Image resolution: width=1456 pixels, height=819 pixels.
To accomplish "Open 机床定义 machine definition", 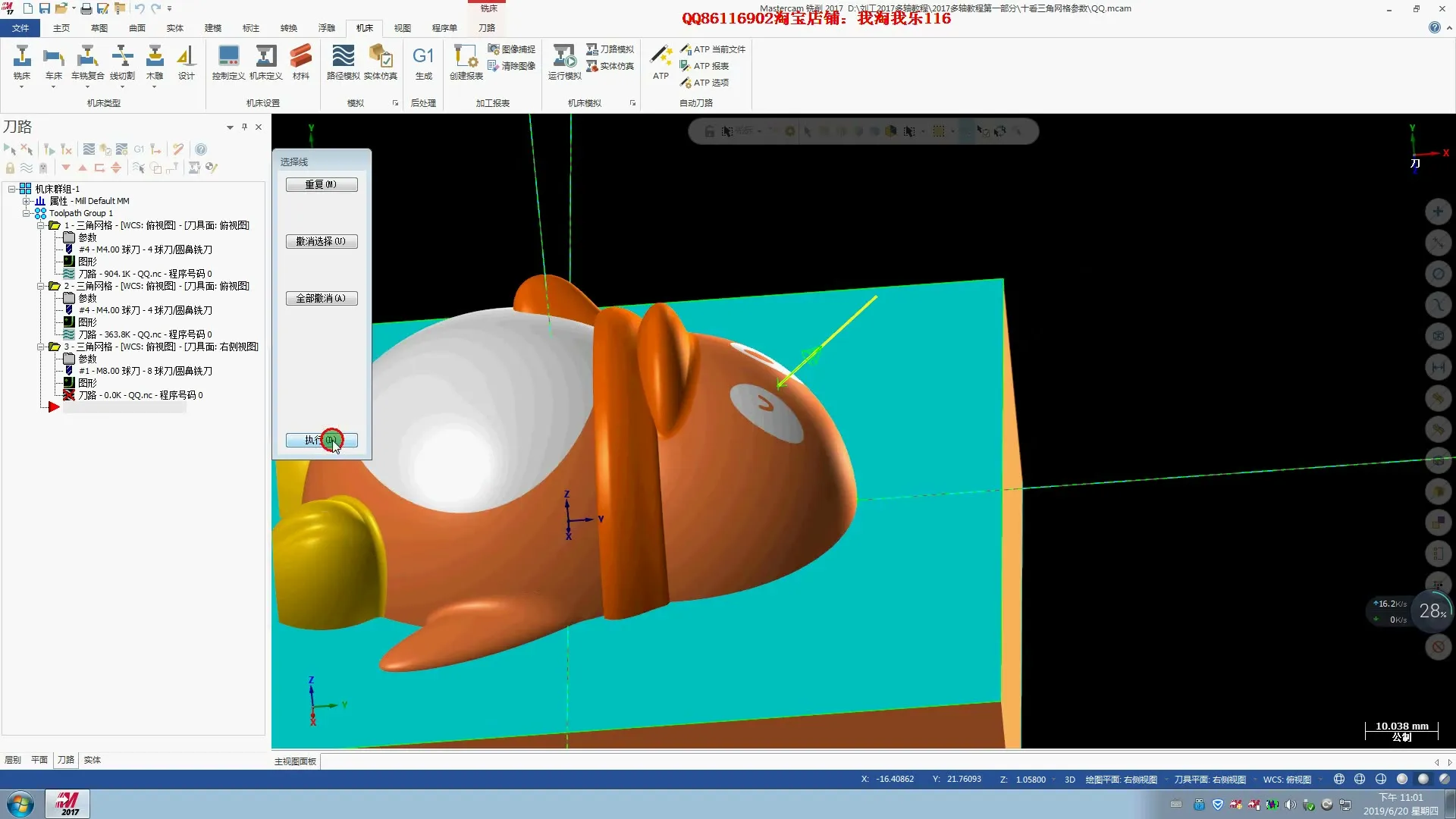I will pos(265,61).
